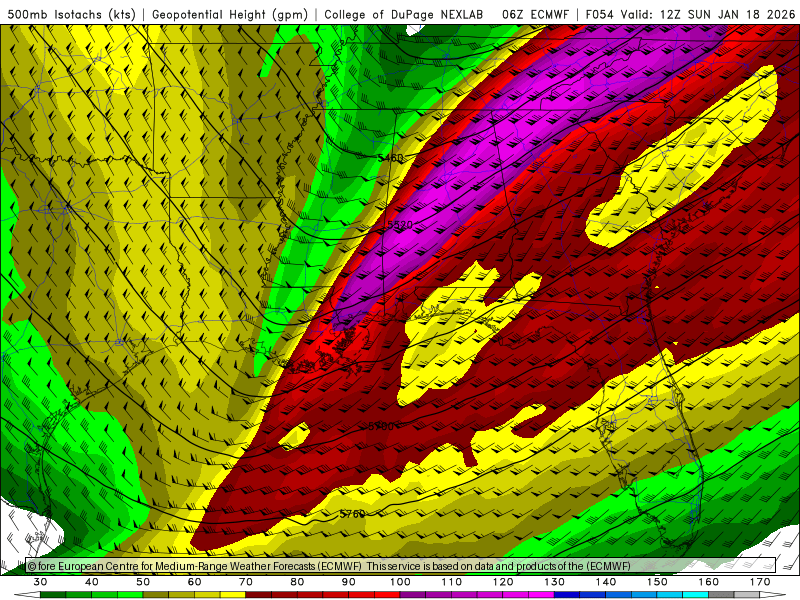Image resolution: width=800 pixels, height=600 pixels.
Task: Pick the bright yellow swatch in the color bar
Action: (233, 595)
